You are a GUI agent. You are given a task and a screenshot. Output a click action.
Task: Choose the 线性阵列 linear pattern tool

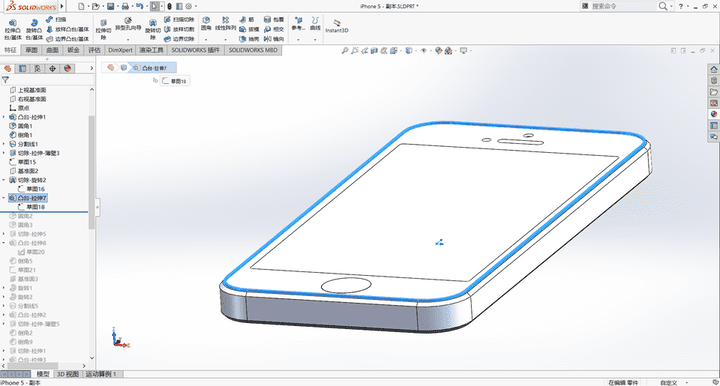(225, 24)
